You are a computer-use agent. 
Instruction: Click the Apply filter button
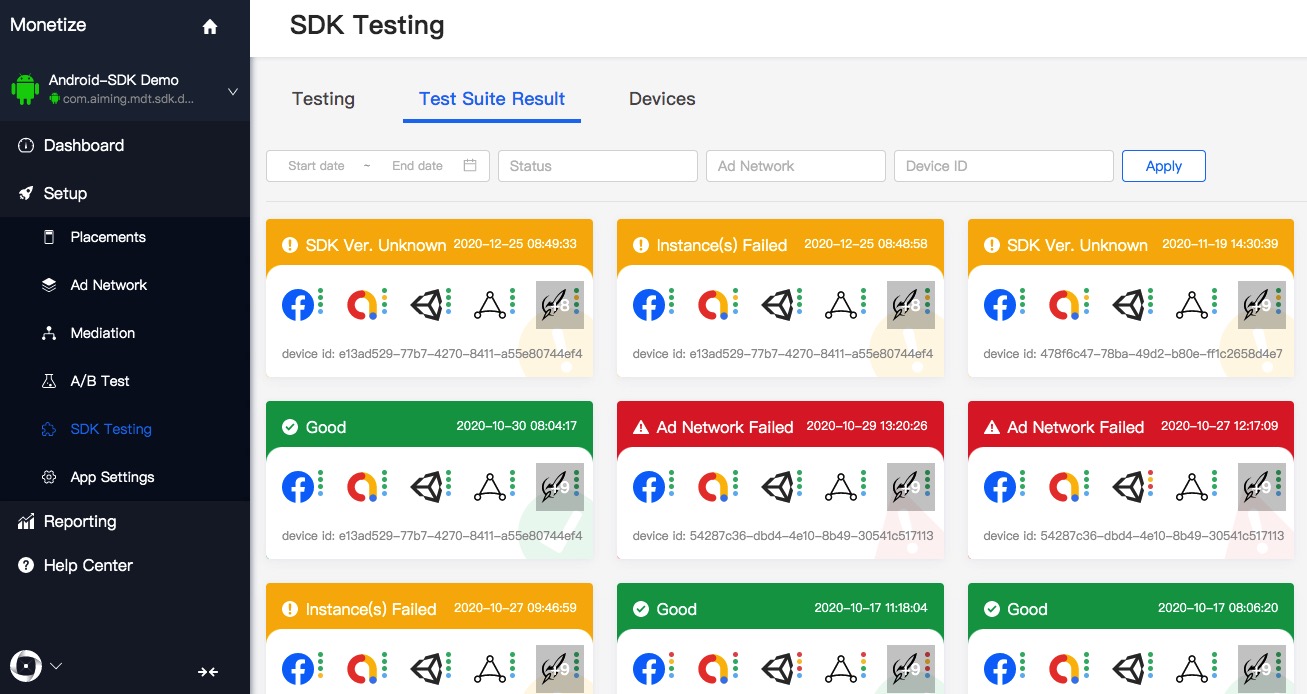[x=1163, y=165]
